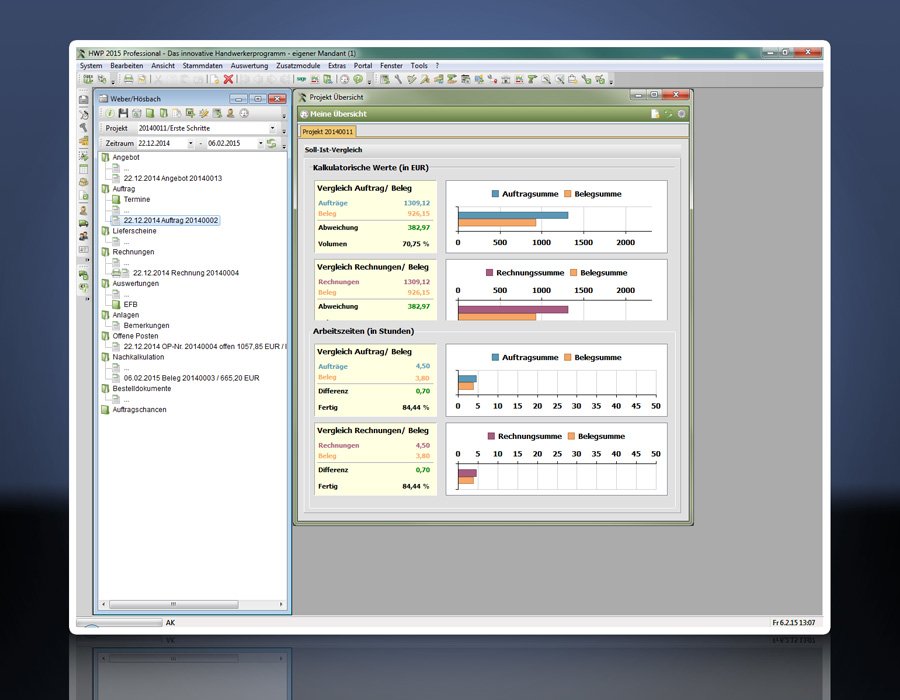
Task: Click the floppy disk save icon in Weber/Hösbach panel
Action: [124, 113]
